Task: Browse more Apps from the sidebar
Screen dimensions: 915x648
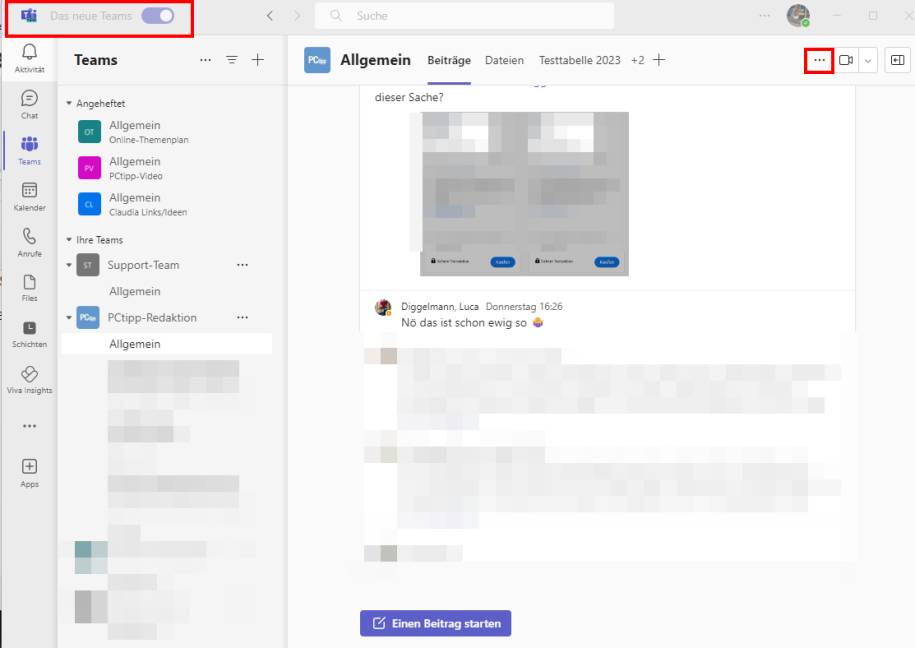Action: pyautogui.click(x=29, y=470)
